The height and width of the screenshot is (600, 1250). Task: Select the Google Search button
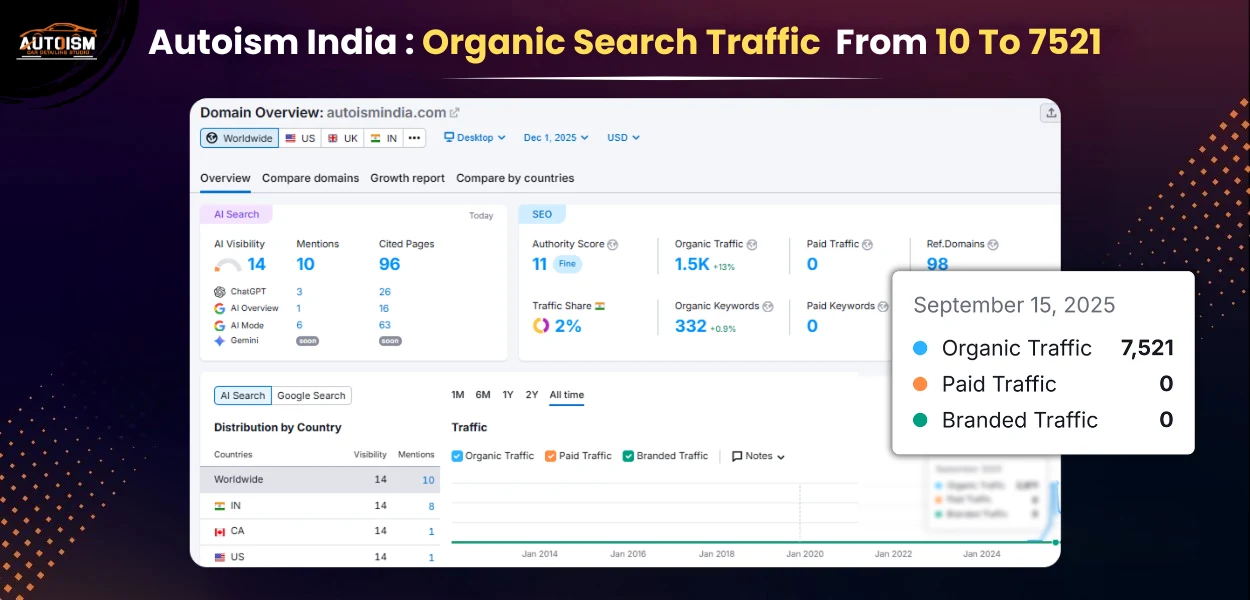click(311, 396)
